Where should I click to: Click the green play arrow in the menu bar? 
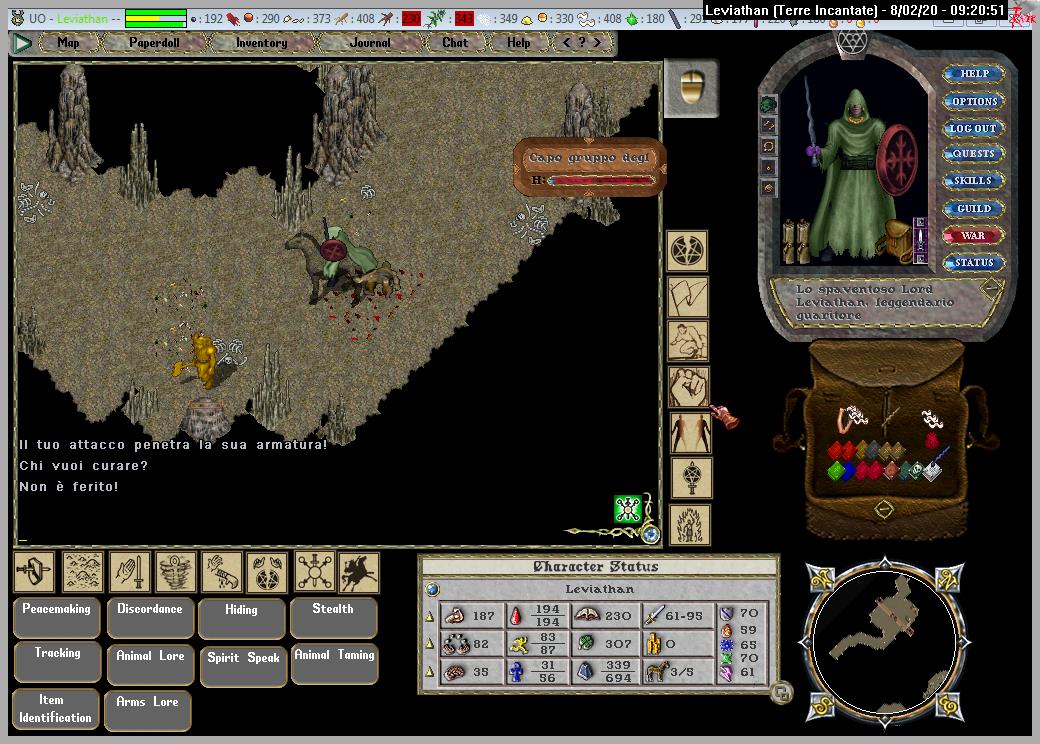[23, 44]
